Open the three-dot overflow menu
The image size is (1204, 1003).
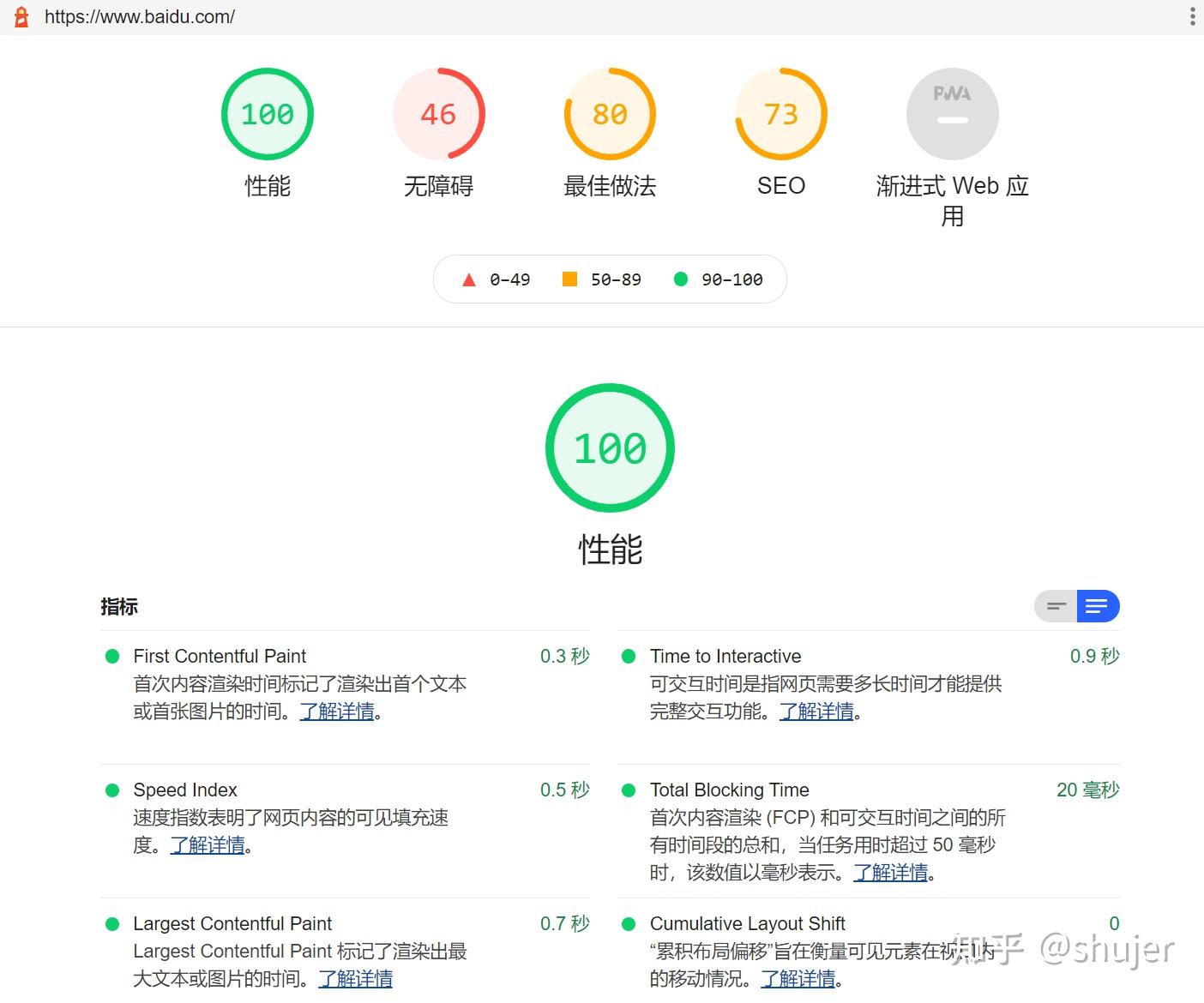click(x=1193, y=16)
